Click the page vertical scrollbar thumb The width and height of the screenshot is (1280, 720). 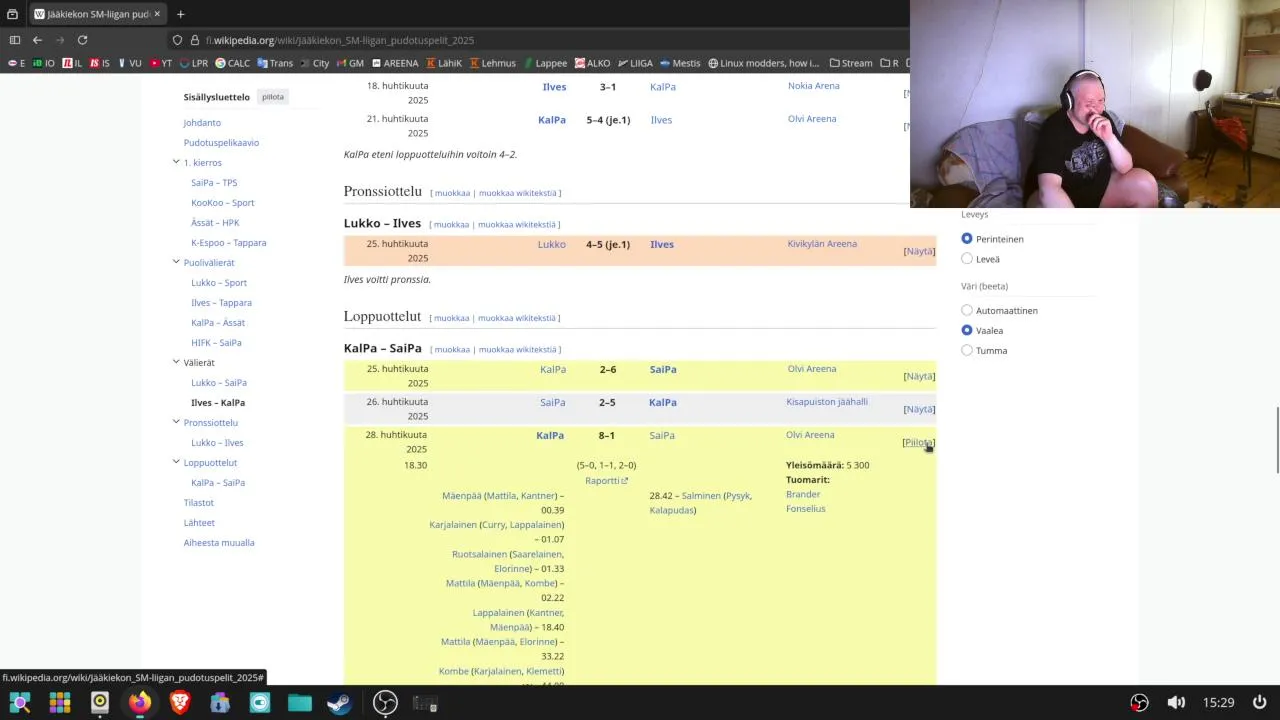tap(1277, 442)
